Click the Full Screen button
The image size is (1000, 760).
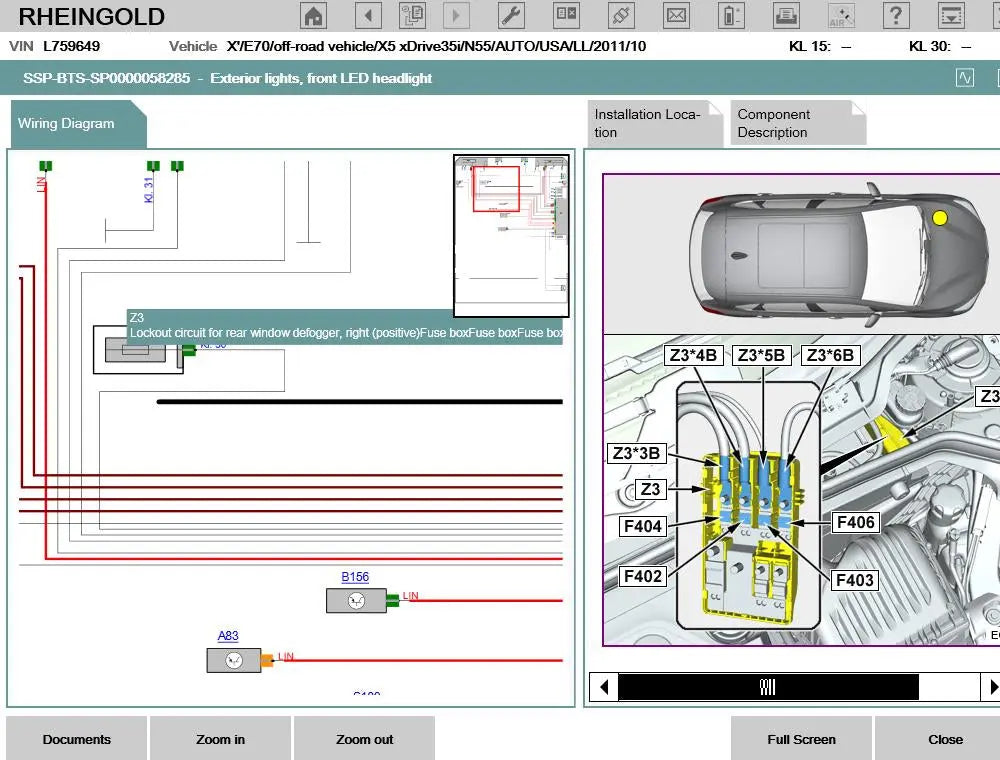pos(801,739)
